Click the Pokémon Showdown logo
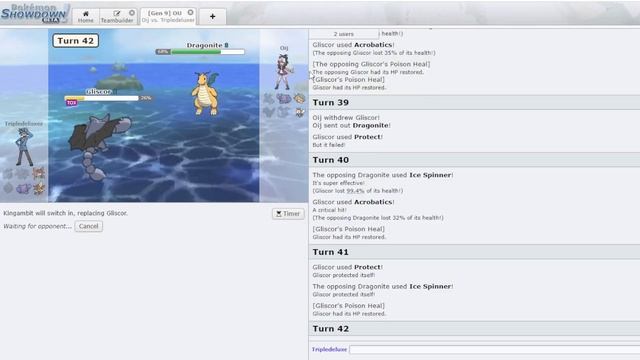 click(x=34, y=13)
